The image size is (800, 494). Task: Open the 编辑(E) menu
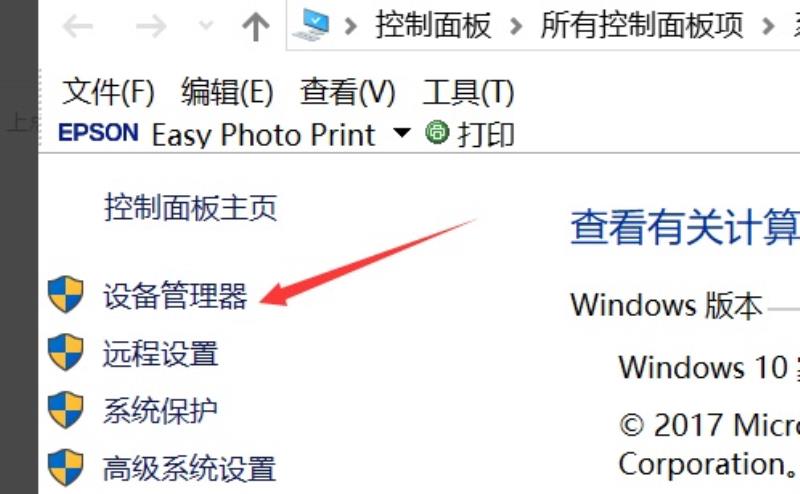[x=227, y=92]
